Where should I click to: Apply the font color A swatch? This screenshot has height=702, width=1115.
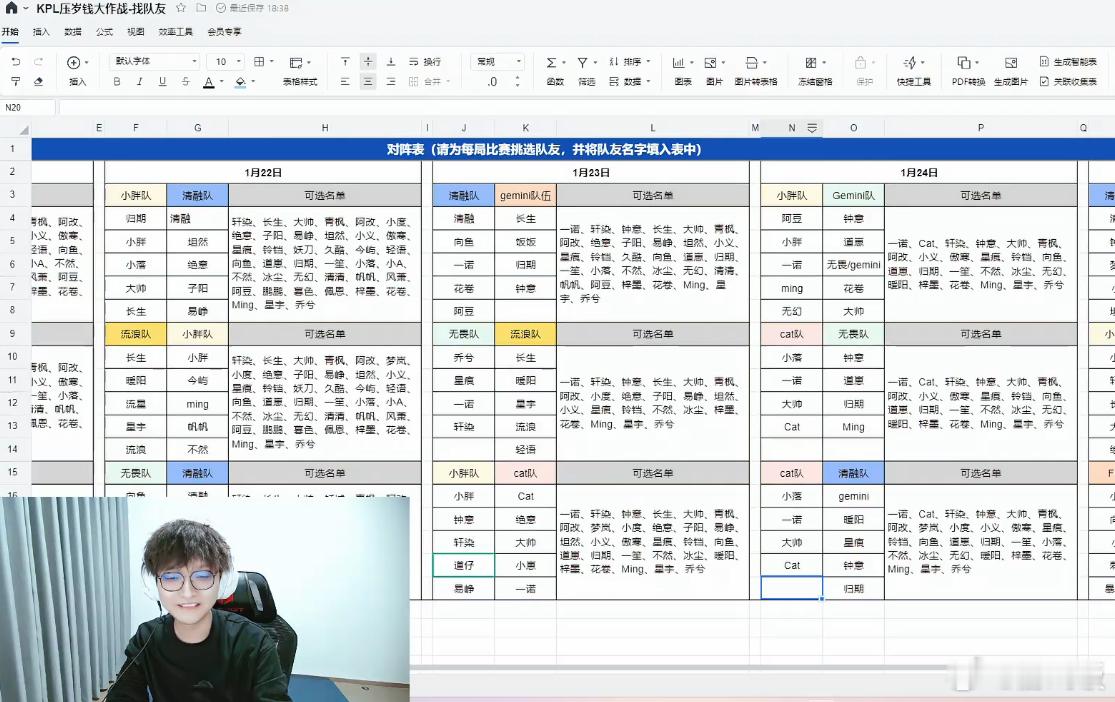point(208,83)
